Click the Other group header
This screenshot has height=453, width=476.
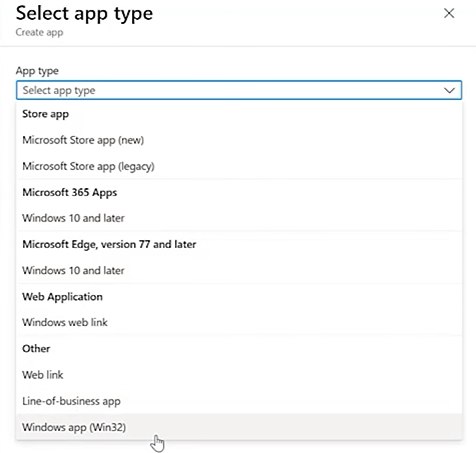click(36, 349)
